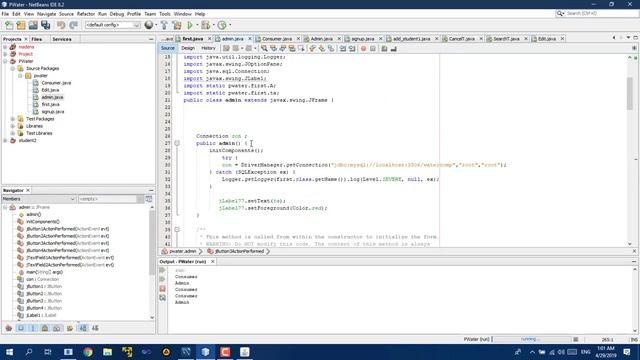This screenshot has height=360, width=640.
Task: Click the editor vertical scrollbar
Action: coord(630,93)
